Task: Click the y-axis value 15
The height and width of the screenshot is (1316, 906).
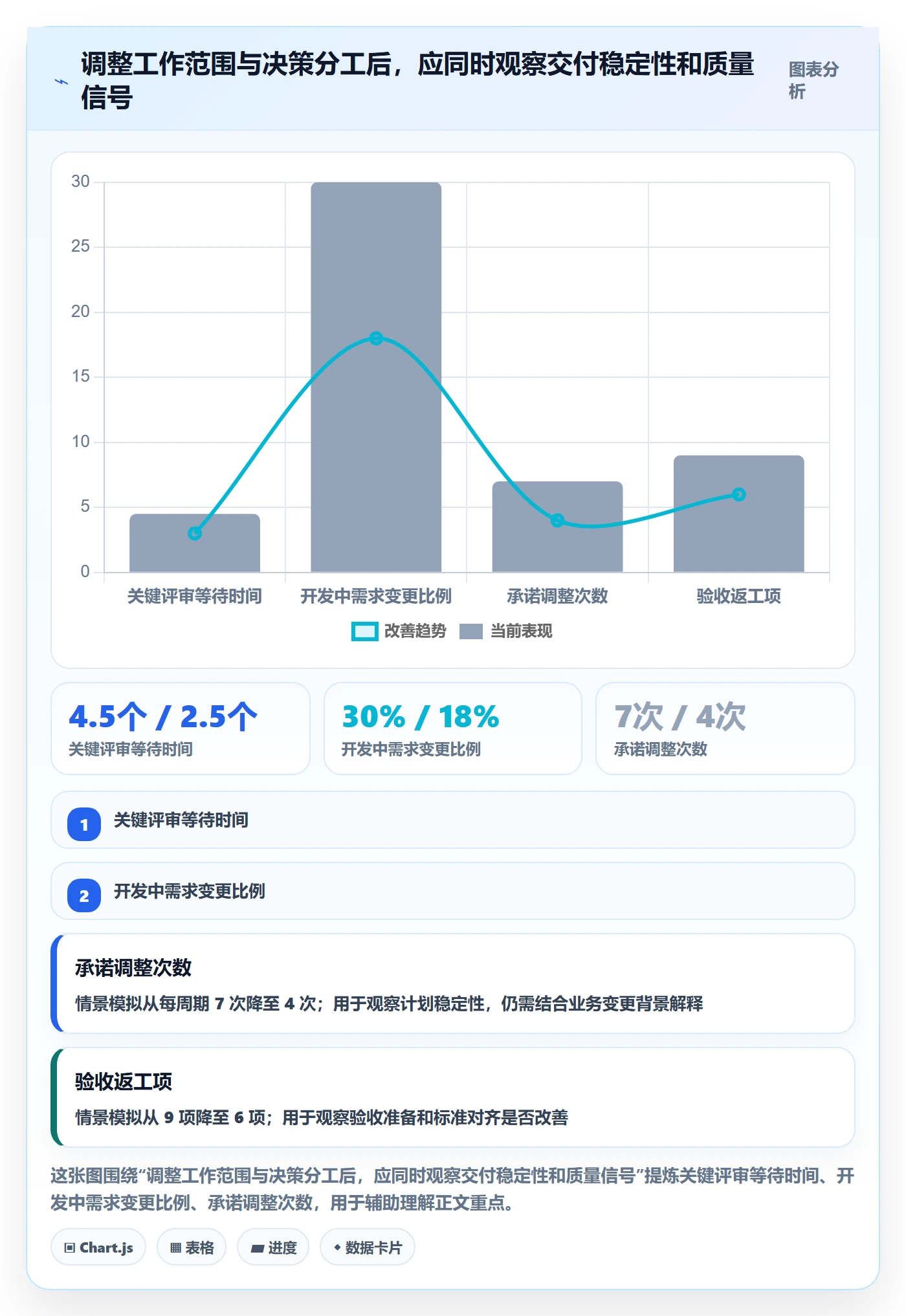Action: coord(81,377)
